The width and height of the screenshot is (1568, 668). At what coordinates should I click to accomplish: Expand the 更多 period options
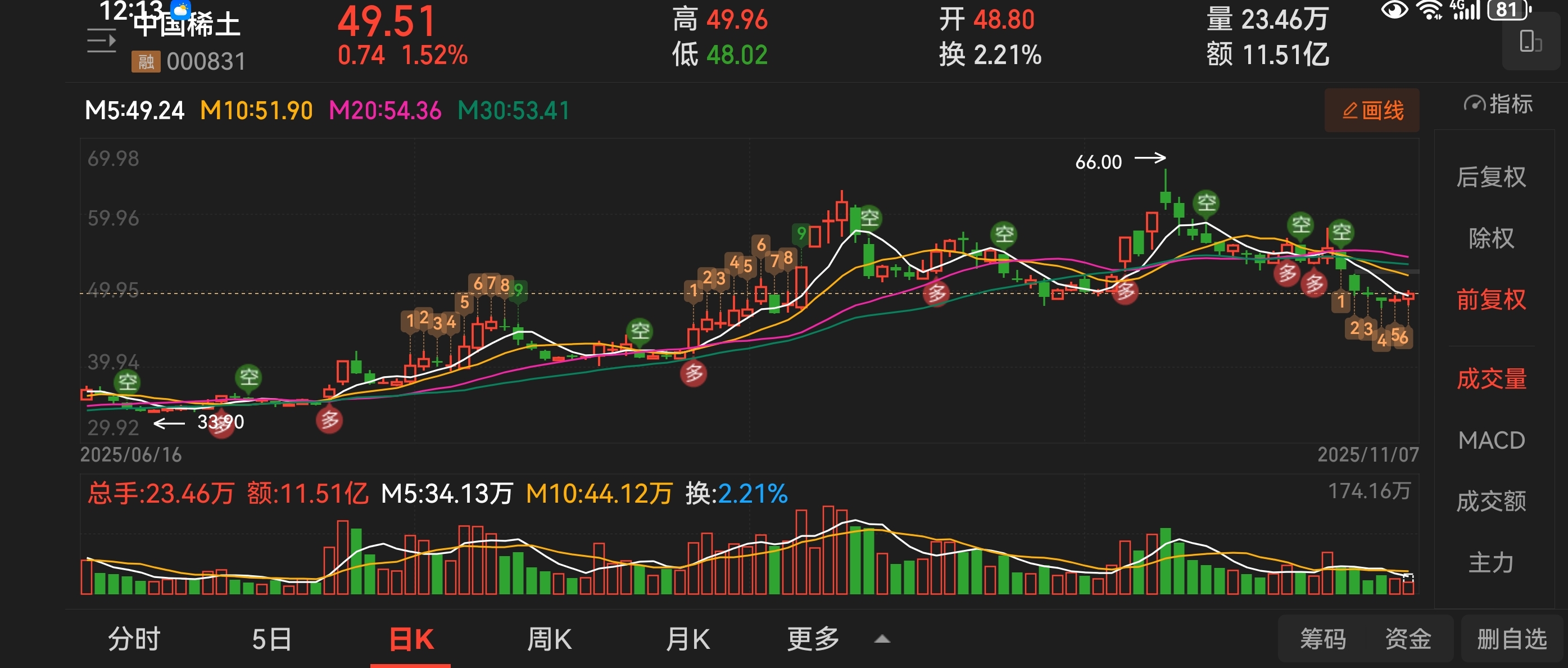[x=813, y=639]
